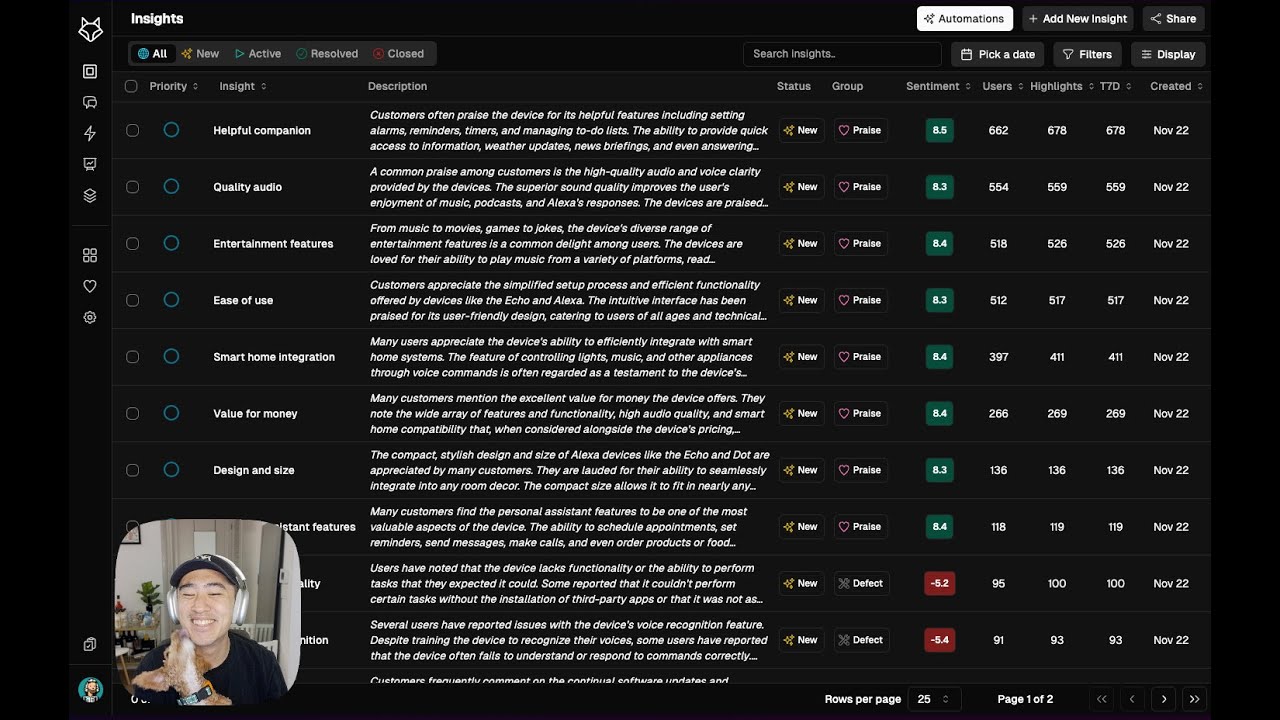Open the heart icon in the sidebar
1280x720 pixels.
click(x=90, y=286)
